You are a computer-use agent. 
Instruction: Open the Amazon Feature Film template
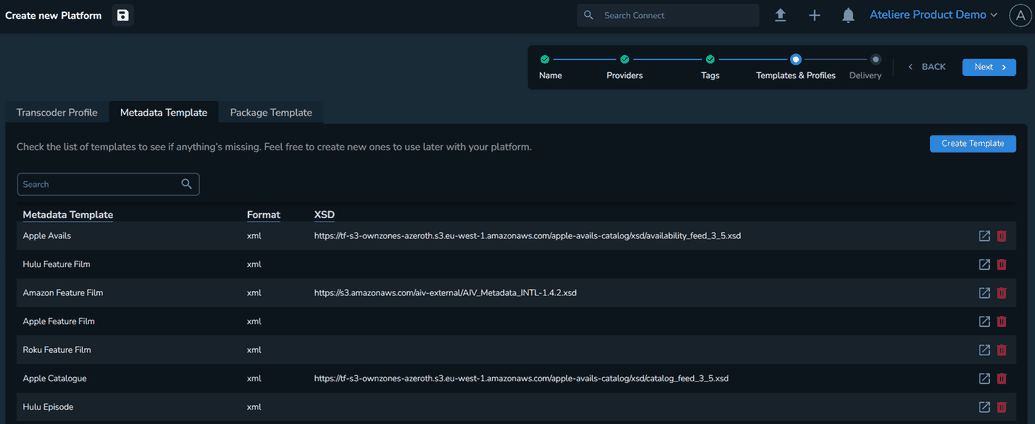point(984,293)
